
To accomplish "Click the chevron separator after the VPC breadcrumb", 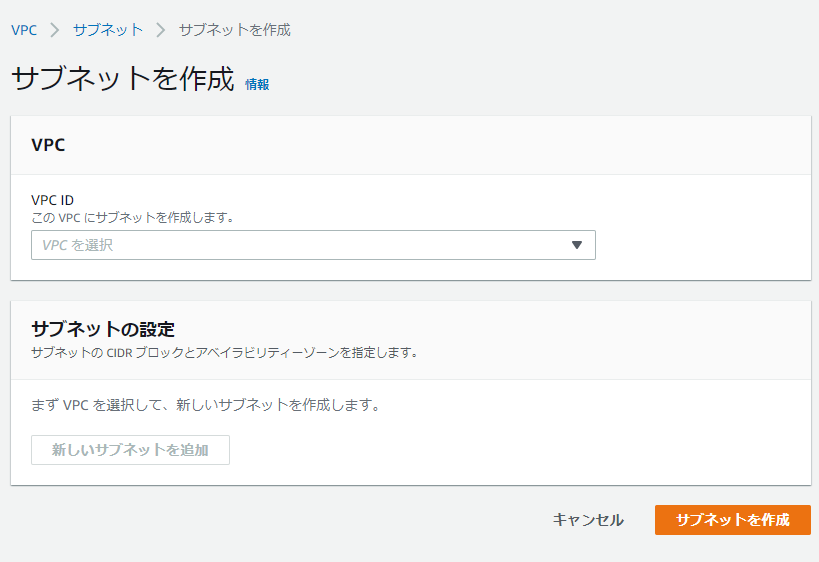I will click(55, 30).
